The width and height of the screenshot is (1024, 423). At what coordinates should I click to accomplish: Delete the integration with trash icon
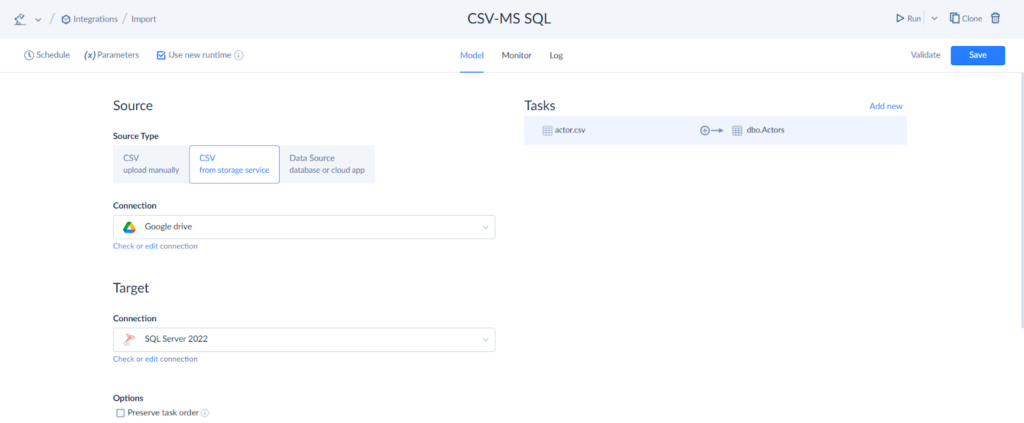(x=995, y=18)
